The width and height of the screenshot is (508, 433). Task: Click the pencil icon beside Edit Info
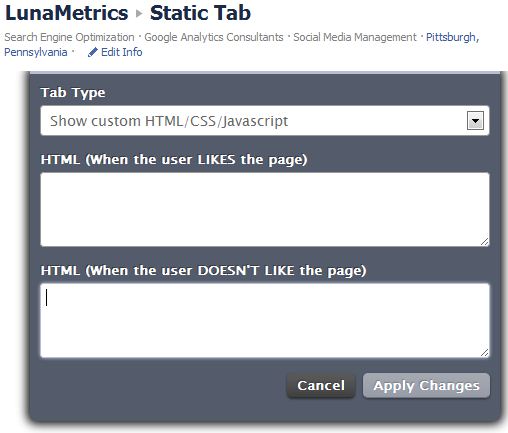click(92, 52)
